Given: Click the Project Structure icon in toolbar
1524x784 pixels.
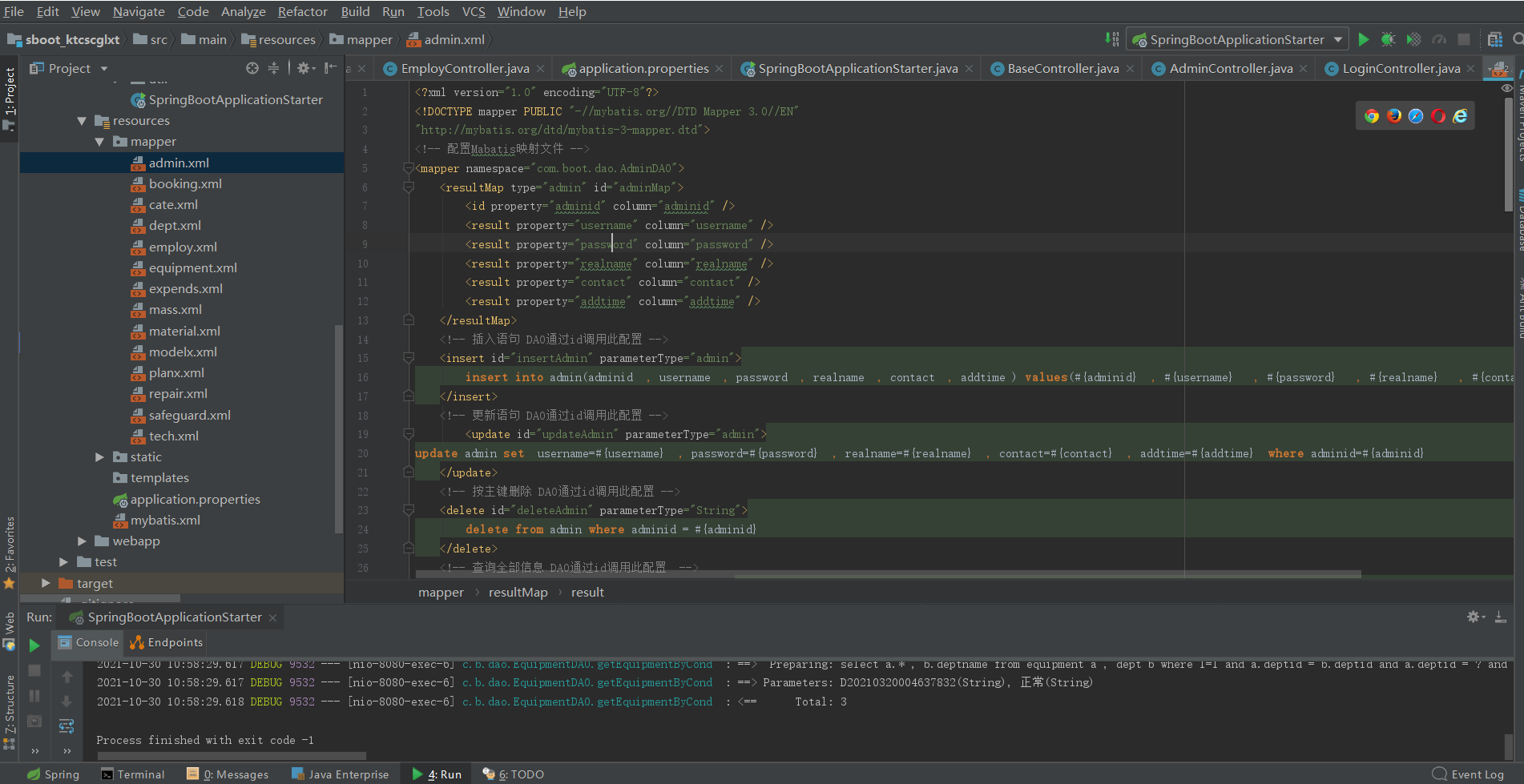Looking at the screenshot, I should click(1494, 39).
